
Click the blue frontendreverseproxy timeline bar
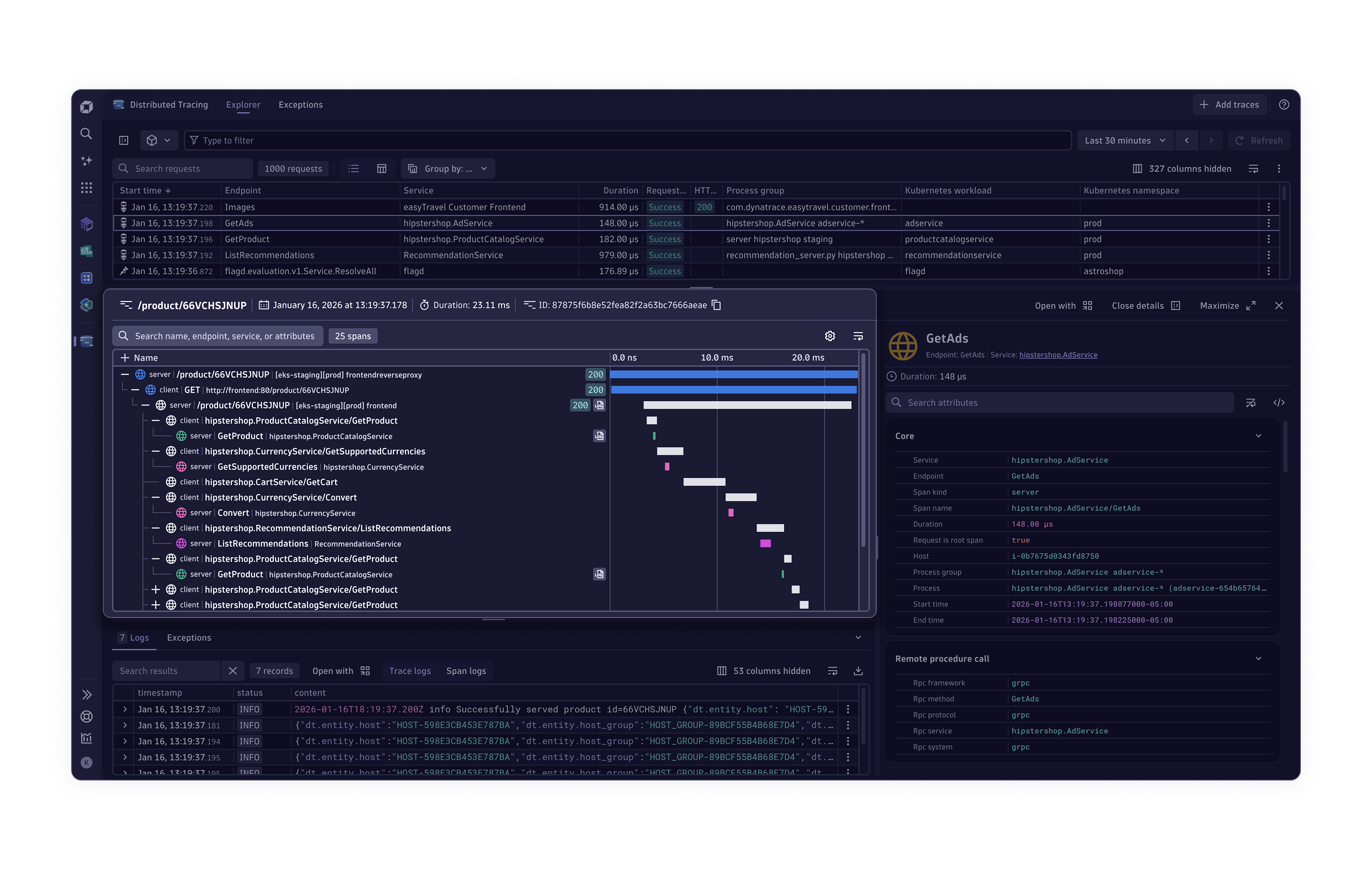tap(733, 375)
